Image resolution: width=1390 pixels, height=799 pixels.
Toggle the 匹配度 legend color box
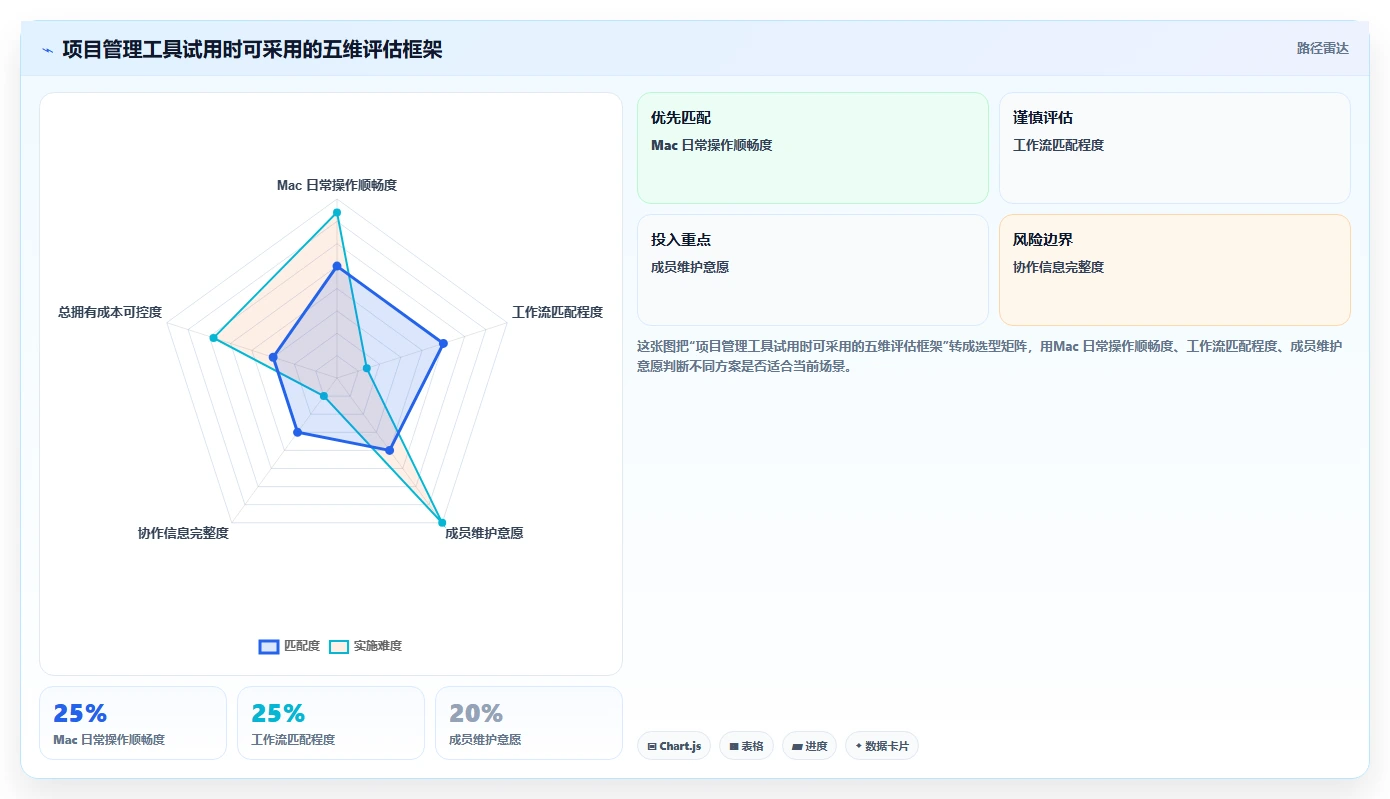click(x=269, y=646)
